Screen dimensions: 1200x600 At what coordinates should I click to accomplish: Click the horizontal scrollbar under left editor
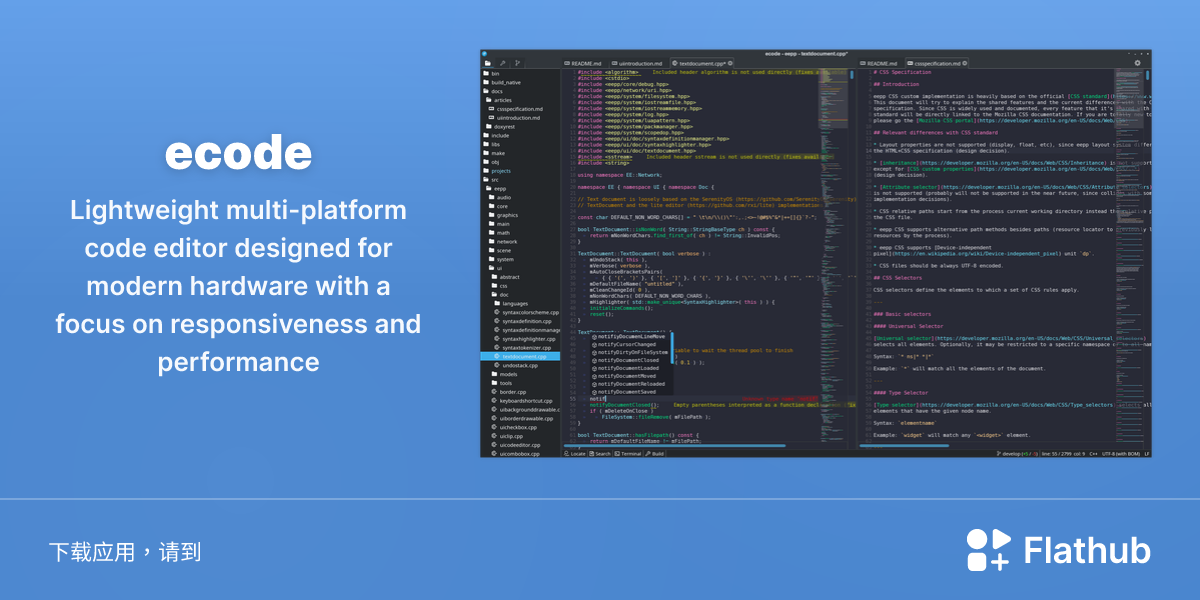pyautogui.click(x=674, y=445)
